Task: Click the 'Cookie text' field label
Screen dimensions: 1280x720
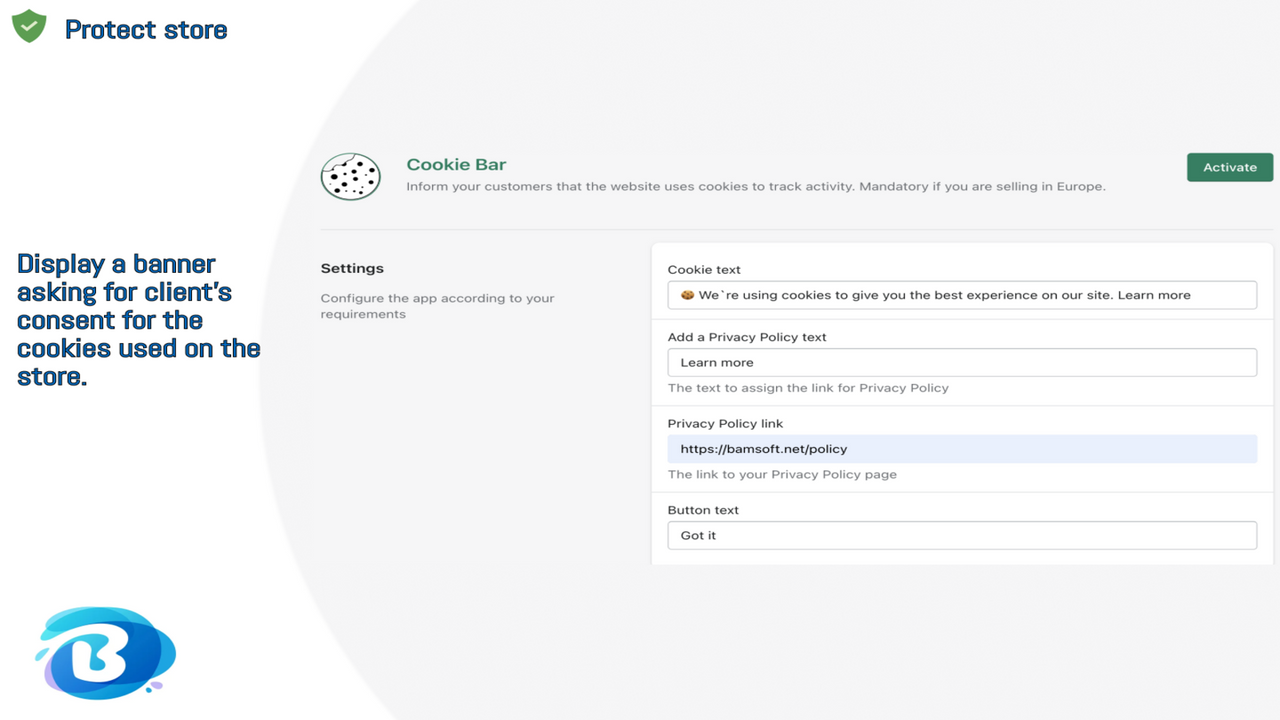Action: 704,270
